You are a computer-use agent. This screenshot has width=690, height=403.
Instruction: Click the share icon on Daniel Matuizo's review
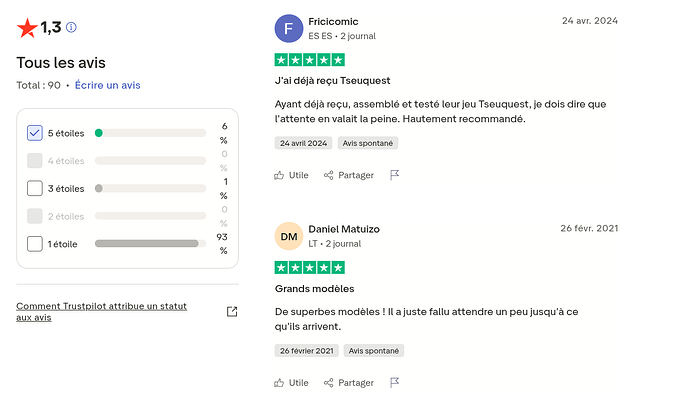coord(329,382)
